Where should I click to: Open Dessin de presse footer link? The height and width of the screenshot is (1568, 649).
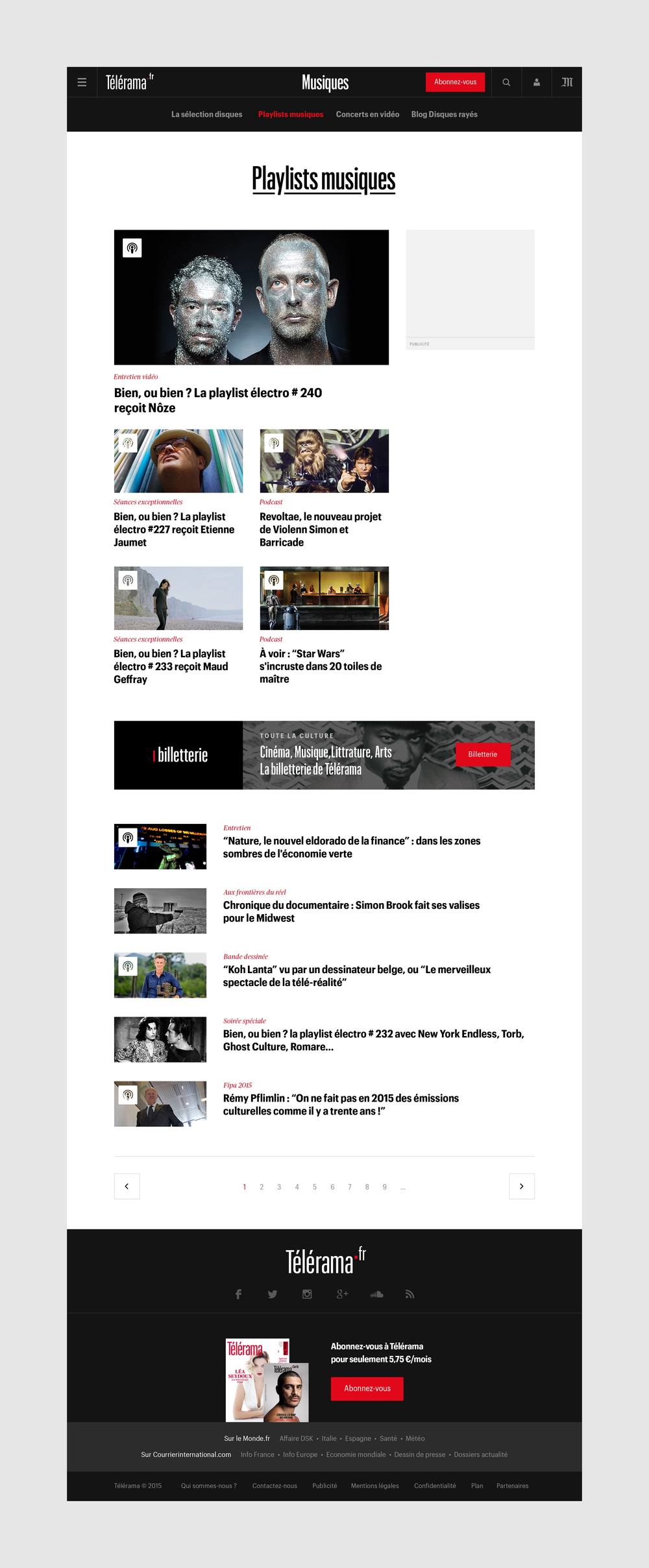click(x=420, y=1454)
